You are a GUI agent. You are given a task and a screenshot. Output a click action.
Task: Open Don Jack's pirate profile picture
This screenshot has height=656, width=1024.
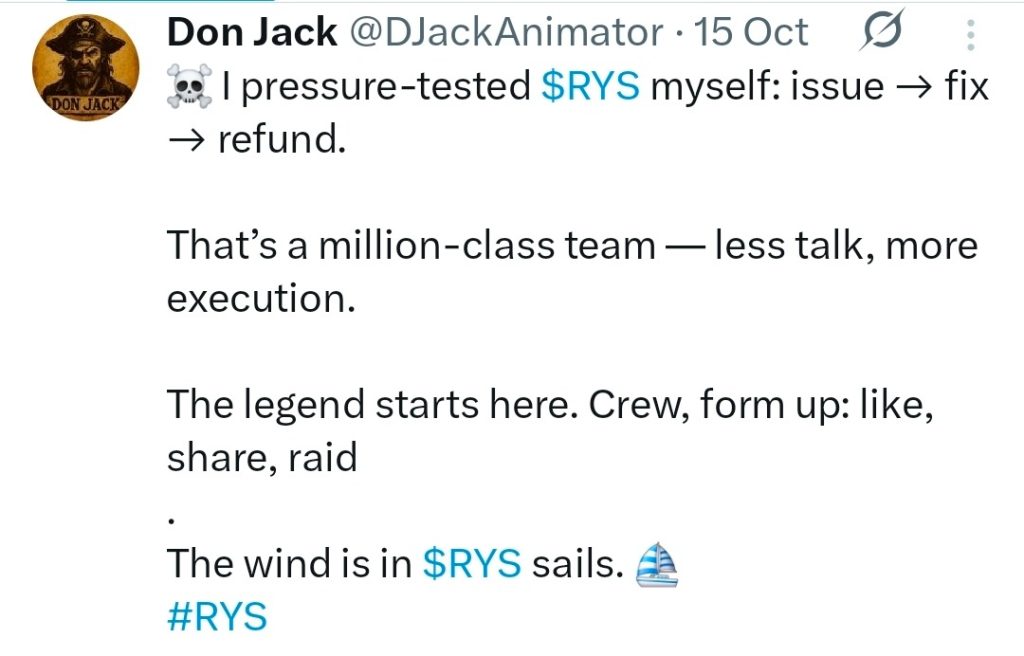[x=83, y=65]
